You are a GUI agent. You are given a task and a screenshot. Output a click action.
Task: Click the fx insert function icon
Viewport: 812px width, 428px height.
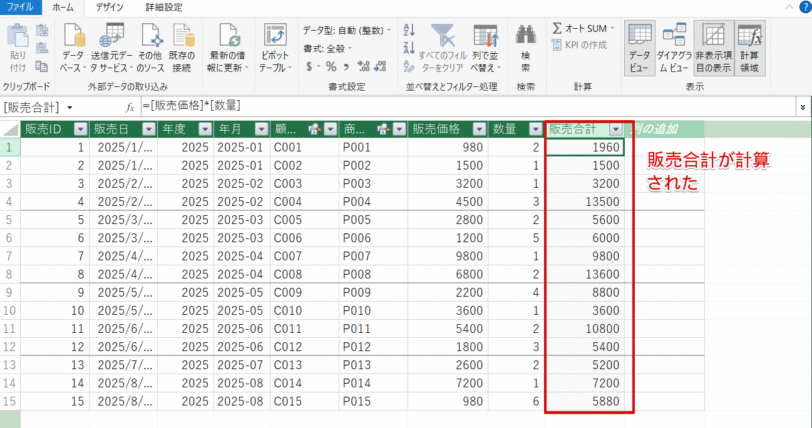(129, 107)
